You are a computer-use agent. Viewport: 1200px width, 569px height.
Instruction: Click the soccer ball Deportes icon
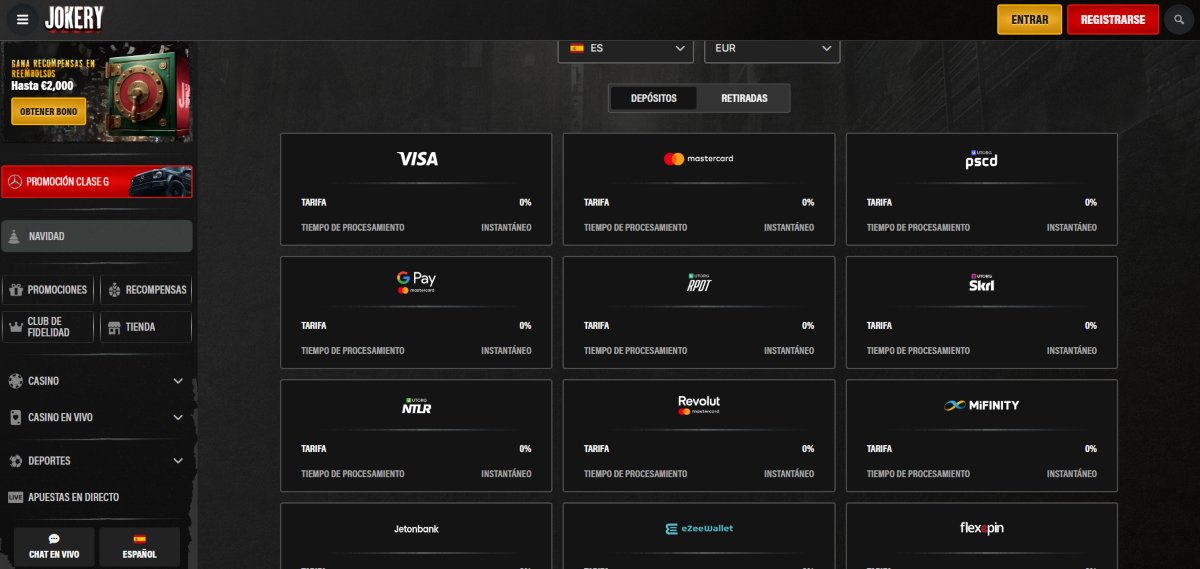(15, 461)
